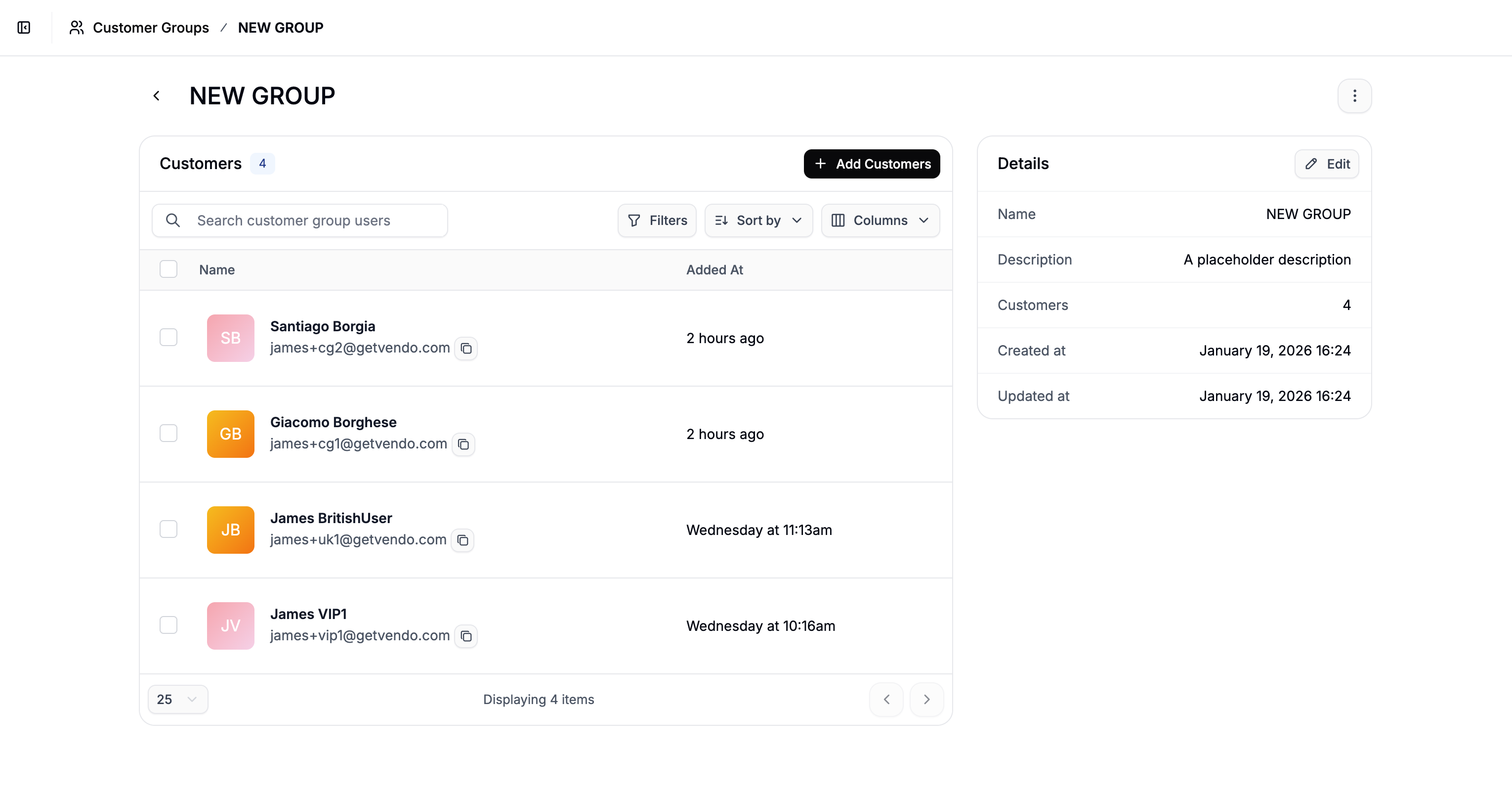Edit the group details
Viewport: 1512px width, 797px height.
coord(1327,164)
